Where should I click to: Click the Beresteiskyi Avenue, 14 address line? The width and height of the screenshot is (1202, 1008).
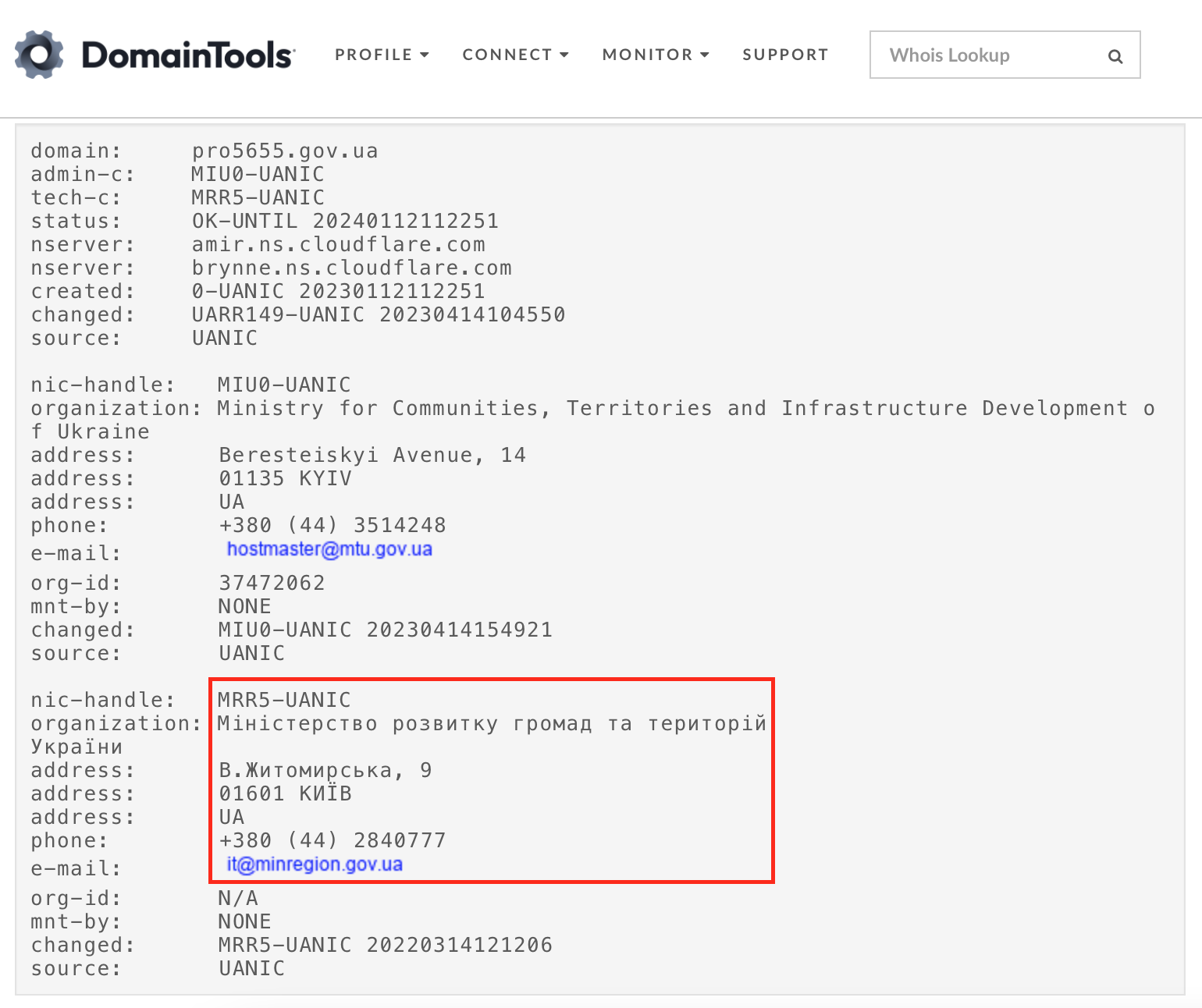click(372, 455)
